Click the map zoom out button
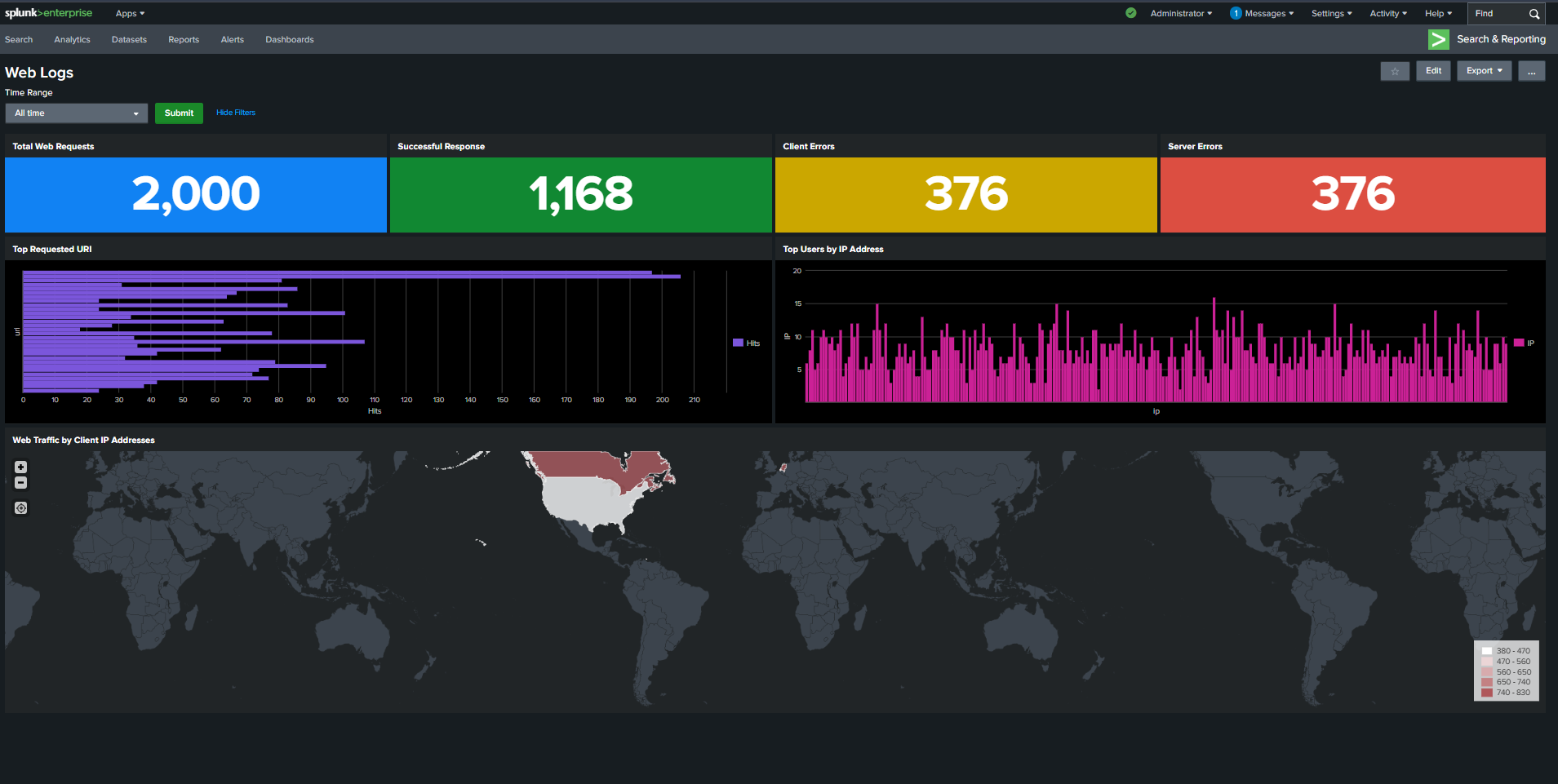 21,483
